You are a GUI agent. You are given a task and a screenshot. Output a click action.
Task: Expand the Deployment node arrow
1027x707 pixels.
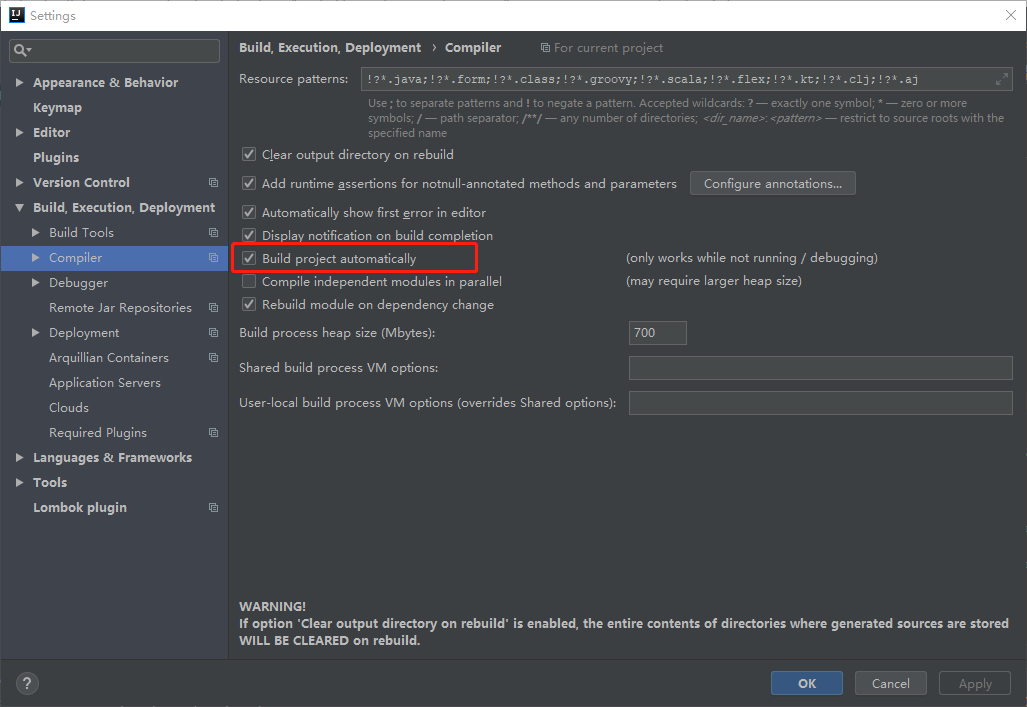coord(35,333)
